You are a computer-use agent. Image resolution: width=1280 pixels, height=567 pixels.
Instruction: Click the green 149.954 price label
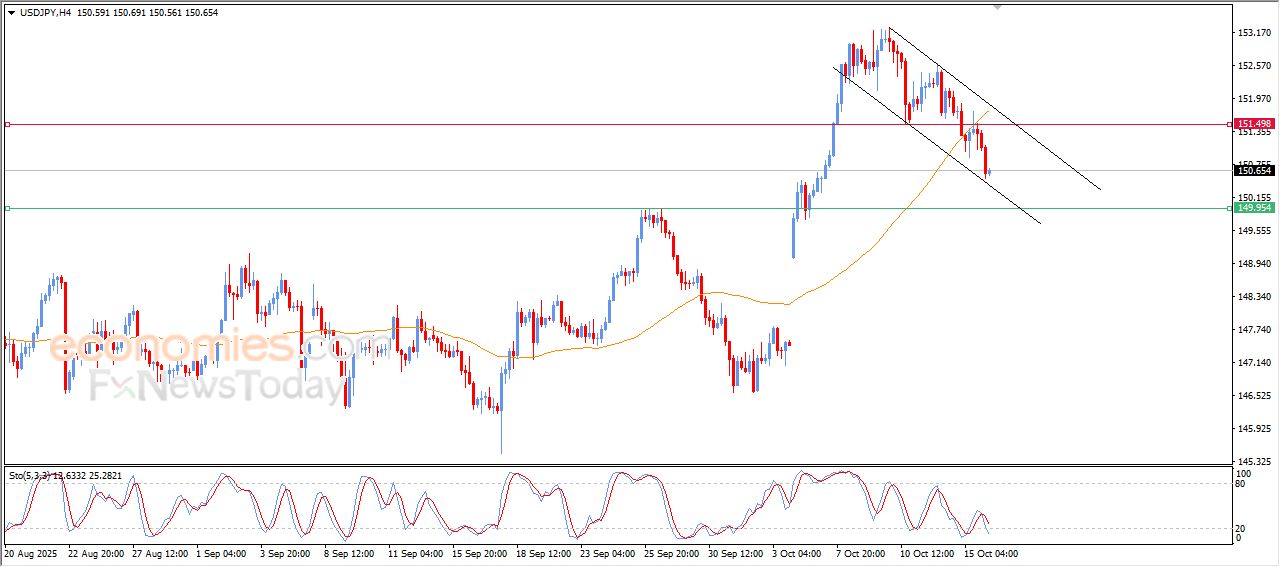[1253, 208]
